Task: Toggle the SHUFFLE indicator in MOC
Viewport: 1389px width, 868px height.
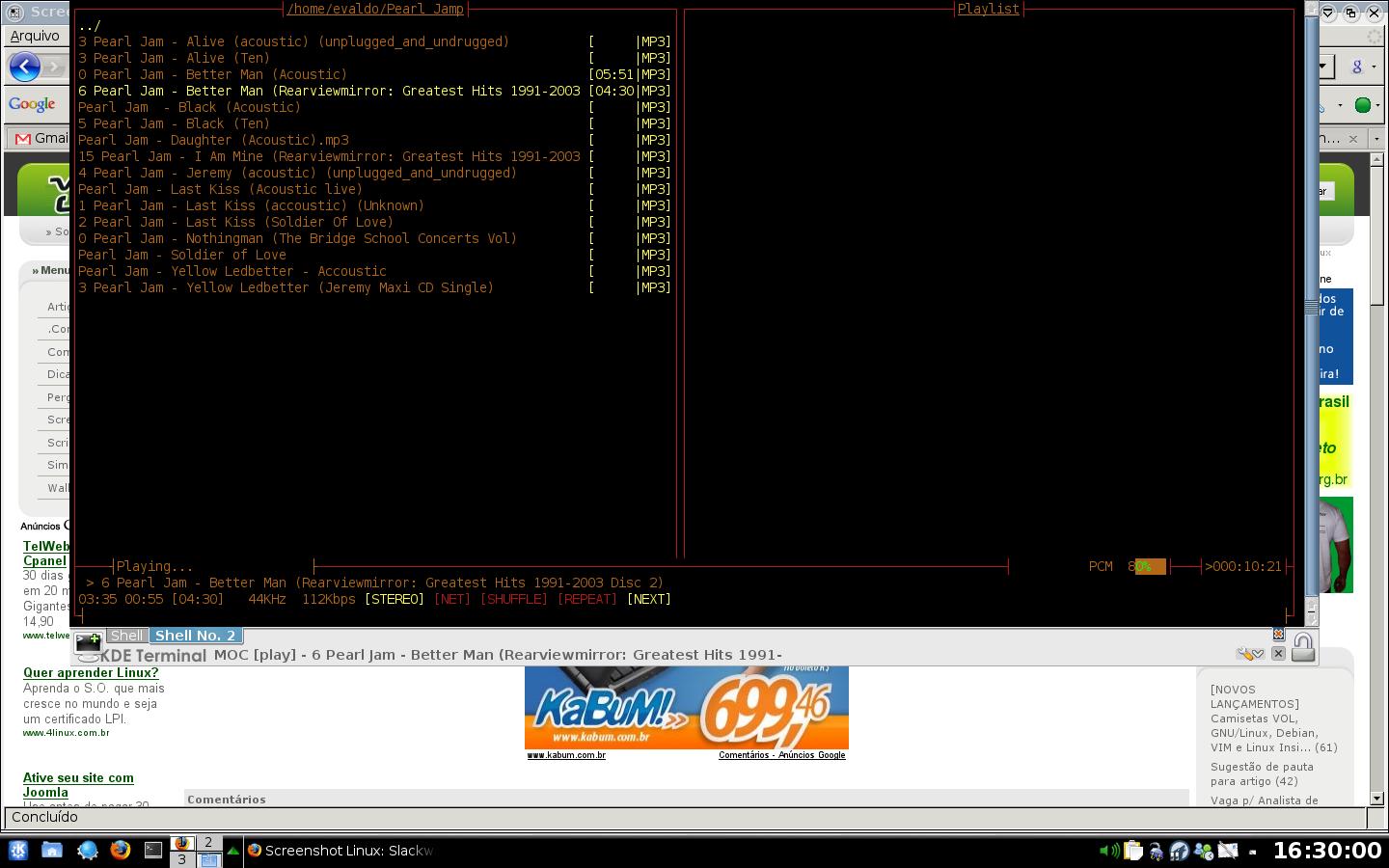Action: [514, 599]
